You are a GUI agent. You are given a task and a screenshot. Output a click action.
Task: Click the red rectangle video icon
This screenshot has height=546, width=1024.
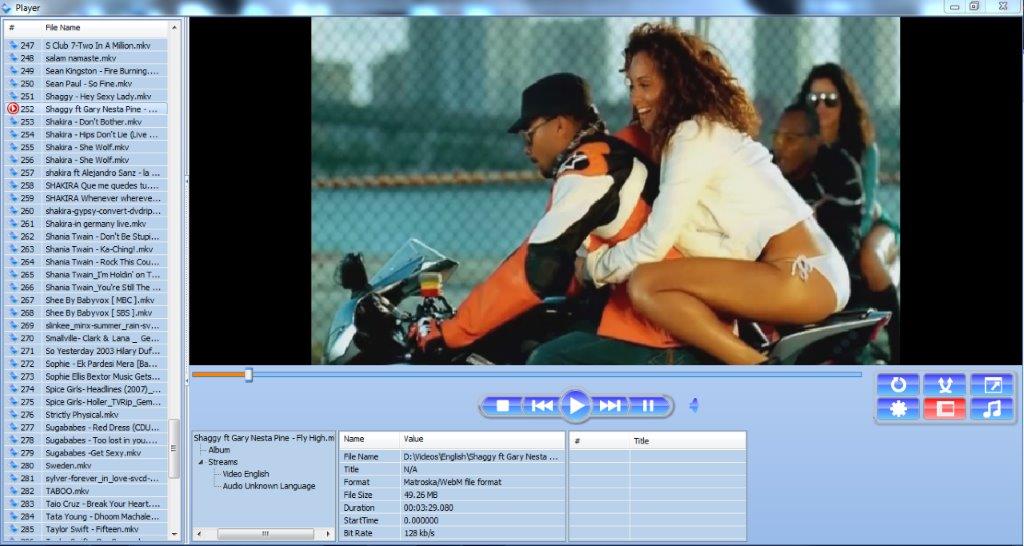click(x=945, y=408)
